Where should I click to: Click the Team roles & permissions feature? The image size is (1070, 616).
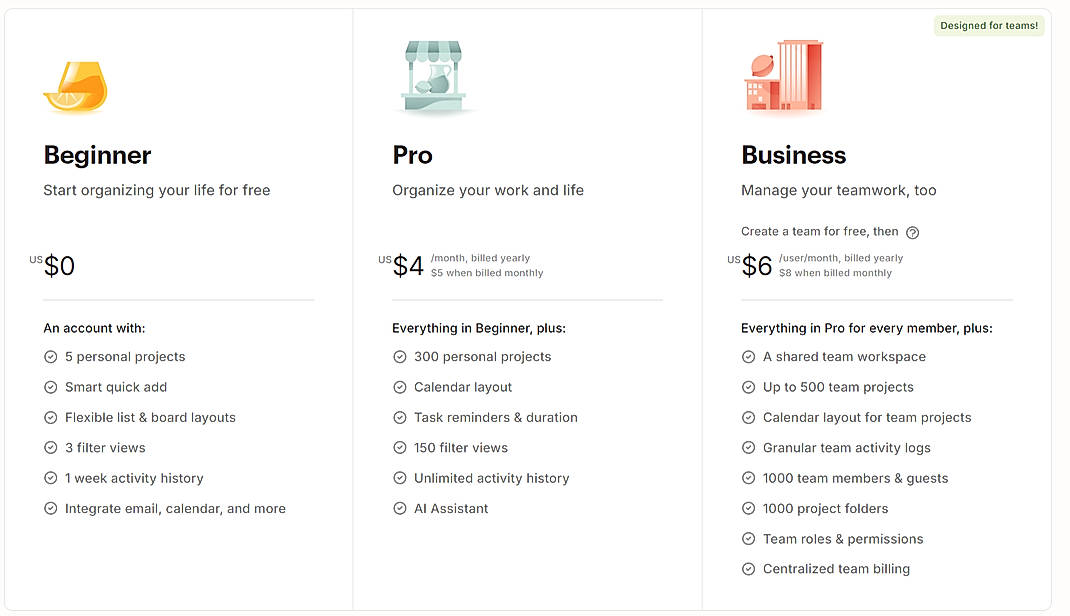click(842, 539)
